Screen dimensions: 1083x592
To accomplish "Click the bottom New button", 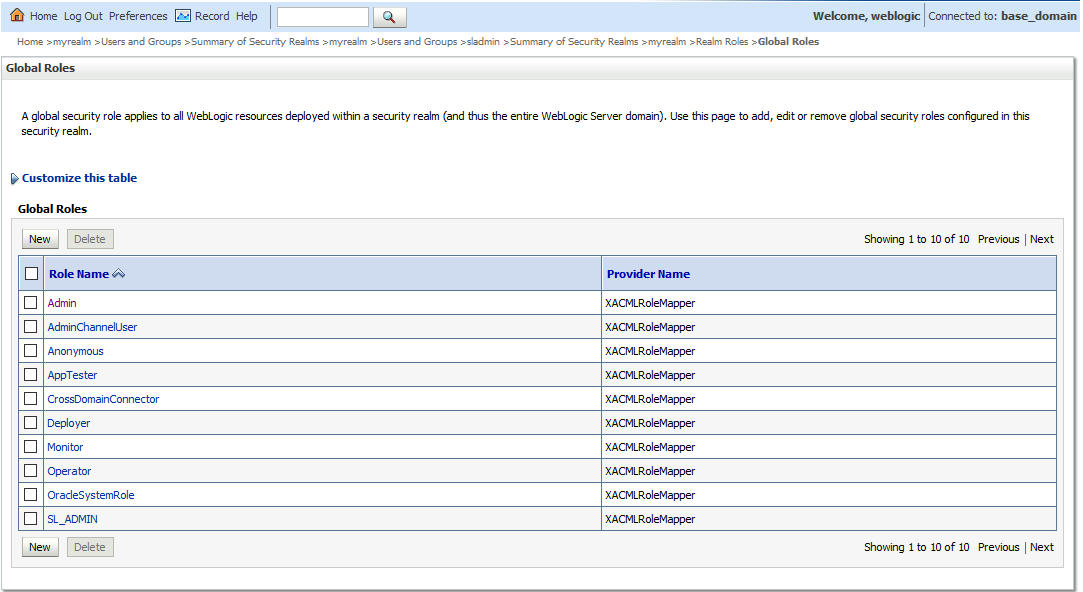I will [x=40, y=547].
